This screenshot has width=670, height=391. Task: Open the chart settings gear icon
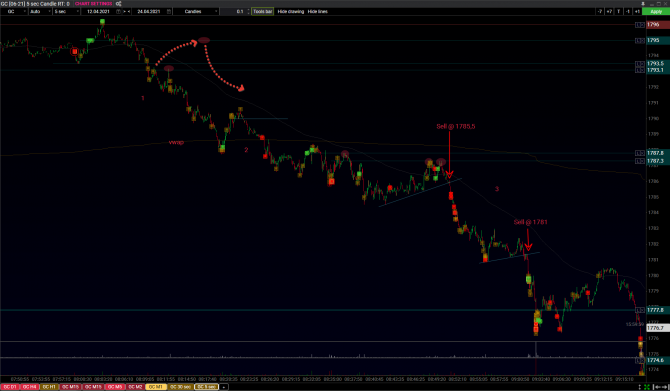tap(118, 4)
